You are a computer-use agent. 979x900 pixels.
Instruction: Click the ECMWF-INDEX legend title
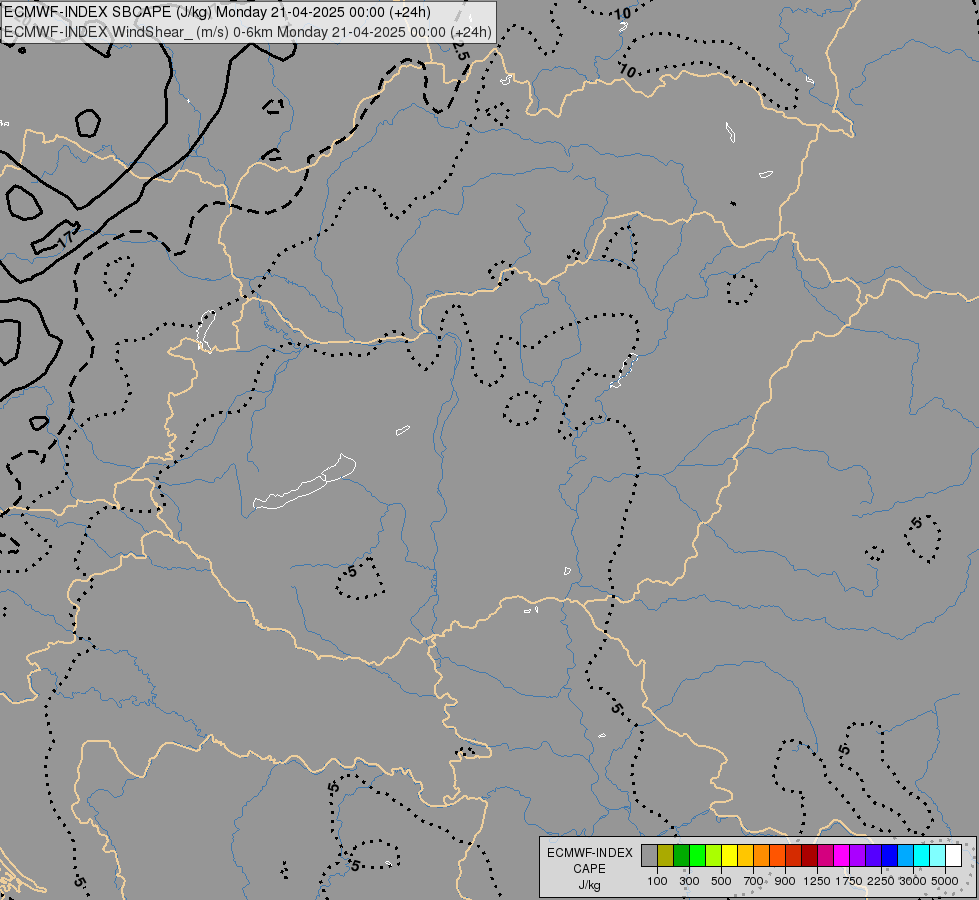click(x=589, y=853)
